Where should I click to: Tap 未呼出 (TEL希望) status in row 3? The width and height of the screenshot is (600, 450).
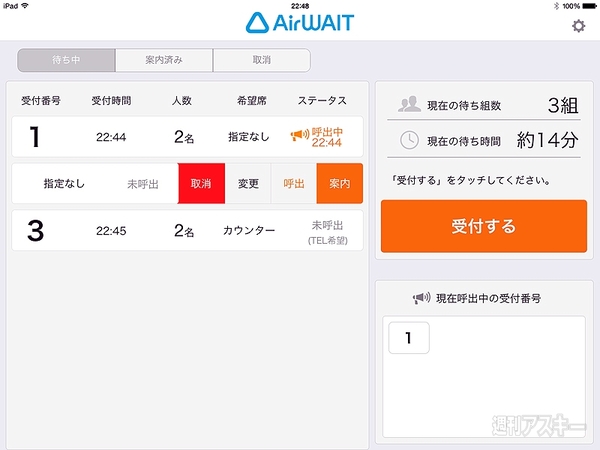tap(328, 232)
